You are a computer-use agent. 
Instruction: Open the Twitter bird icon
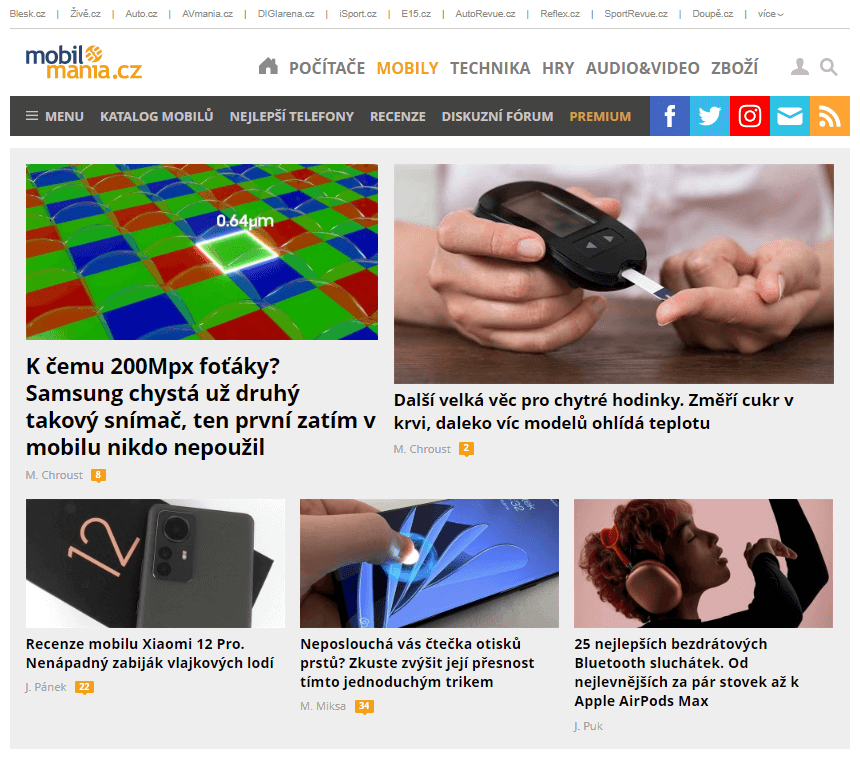pos(710,116)
